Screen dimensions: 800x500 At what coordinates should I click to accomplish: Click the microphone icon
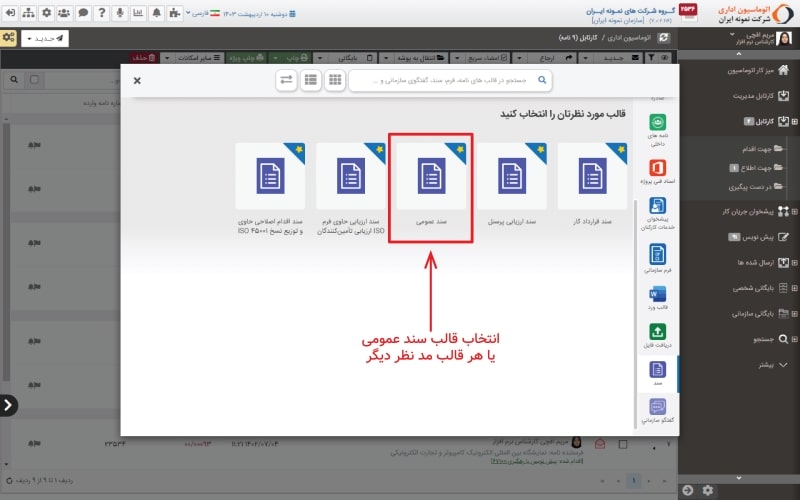click(x=120, y=13)
